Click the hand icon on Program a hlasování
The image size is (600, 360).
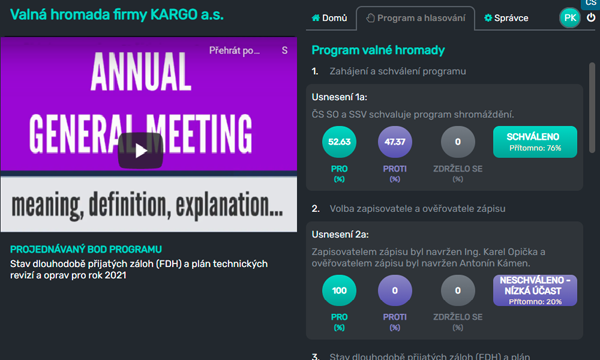(370, 18)
